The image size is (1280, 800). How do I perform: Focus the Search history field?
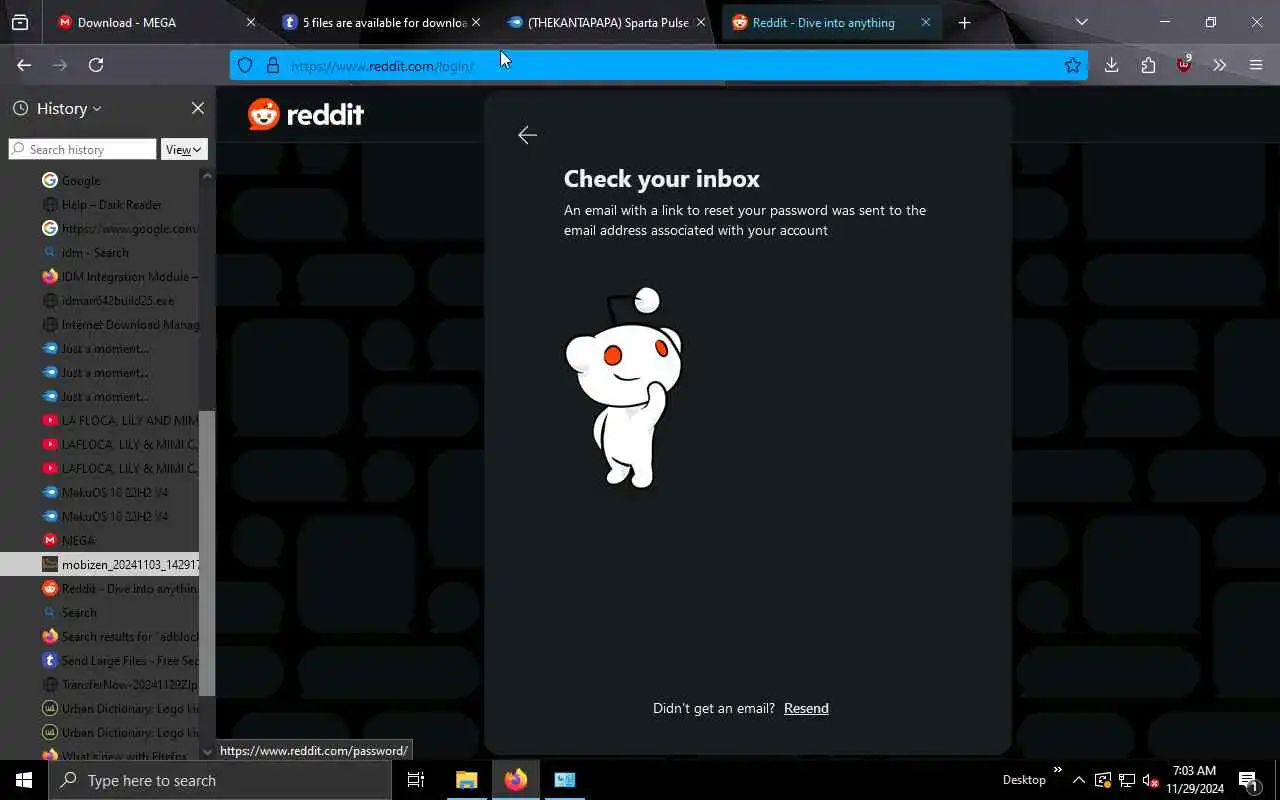coord(83,149)
